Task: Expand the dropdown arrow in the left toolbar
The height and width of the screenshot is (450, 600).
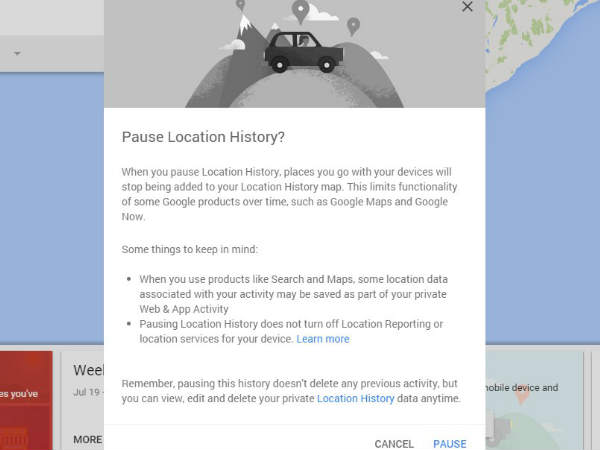Action: point(18,53)
